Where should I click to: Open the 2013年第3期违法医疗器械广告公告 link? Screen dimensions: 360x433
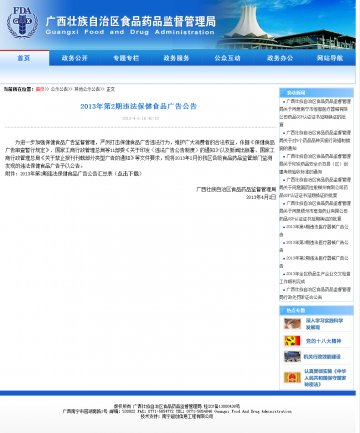(314, 246)
